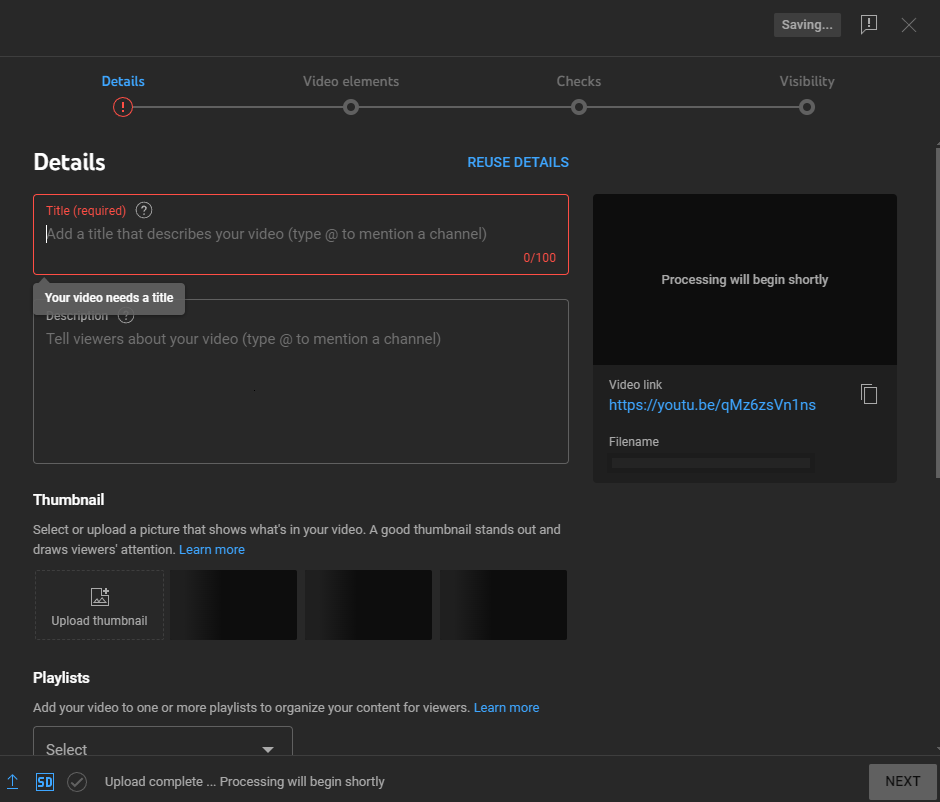Select the third auto-generated thumbnail
The width and height of the screenshot is (940, 802).
click(503, 605)
